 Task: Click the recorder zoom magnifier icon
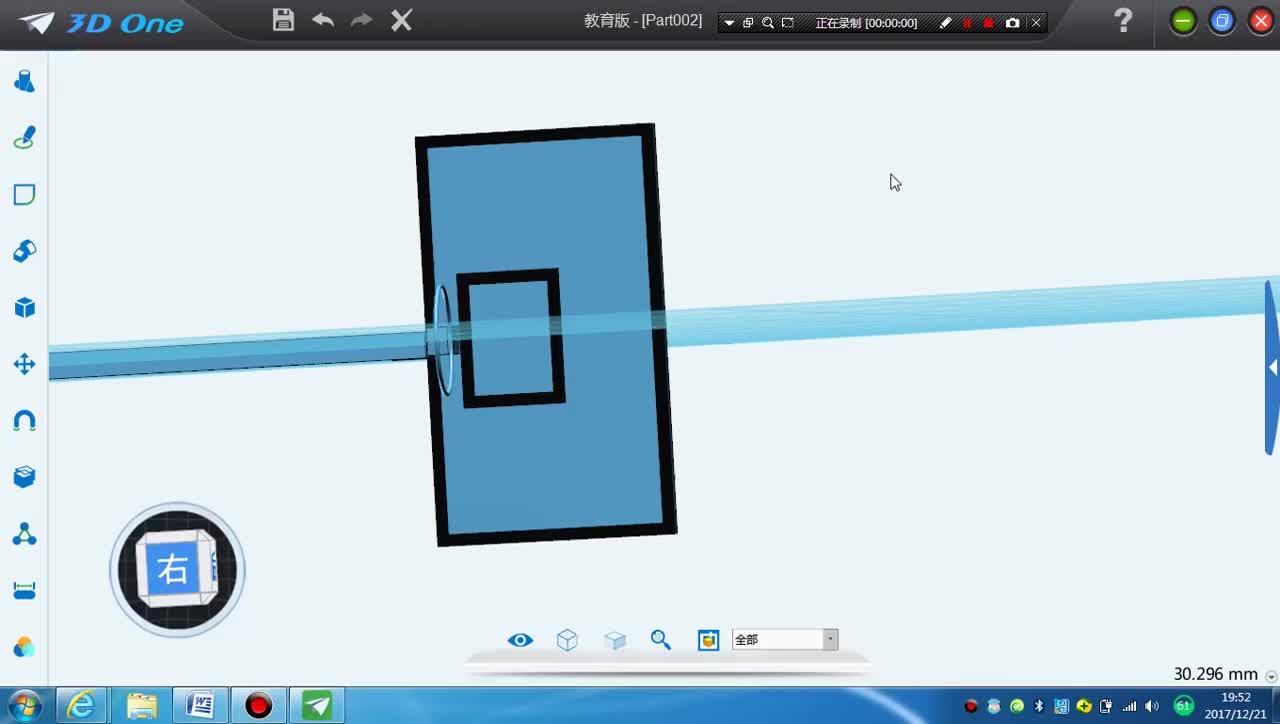click(768, 23)
